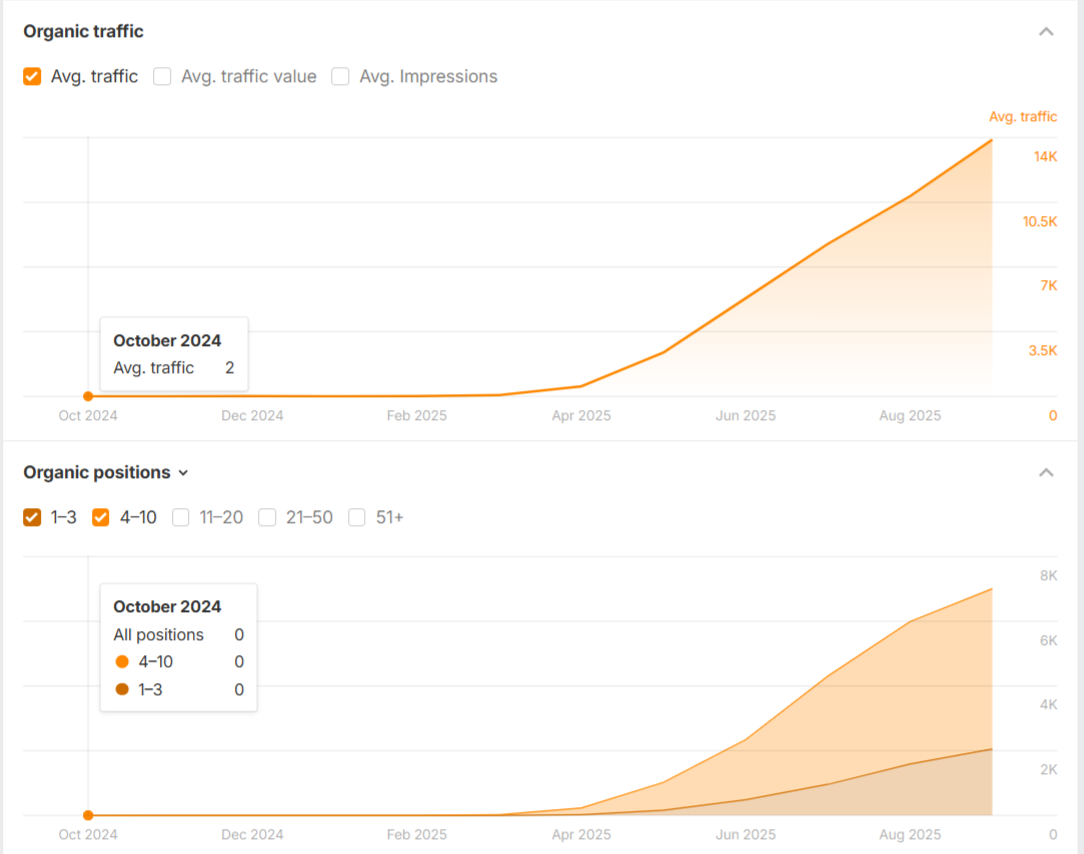Viewport: 1084px width, 854px height.
Task: Show the 11–20 positions range
Action: tap(181, 517)
